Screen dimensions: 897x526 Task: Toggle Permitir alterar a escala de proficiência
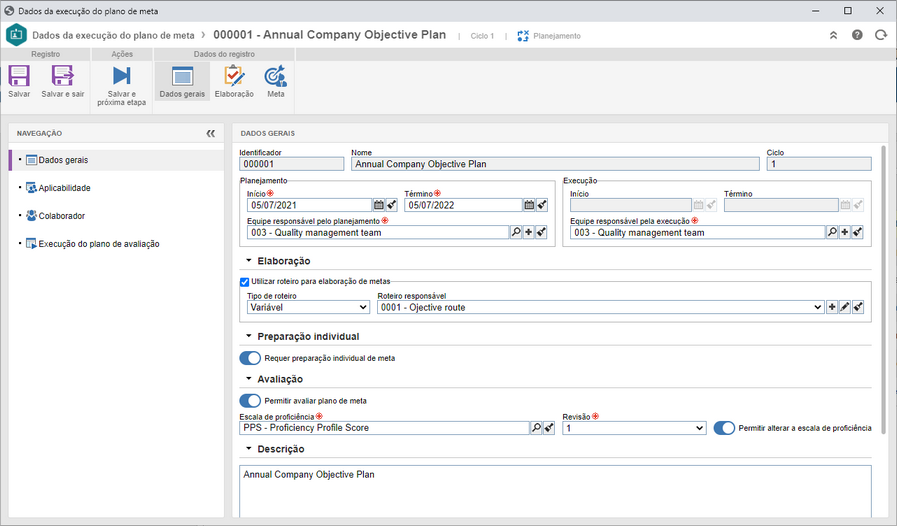724,428
